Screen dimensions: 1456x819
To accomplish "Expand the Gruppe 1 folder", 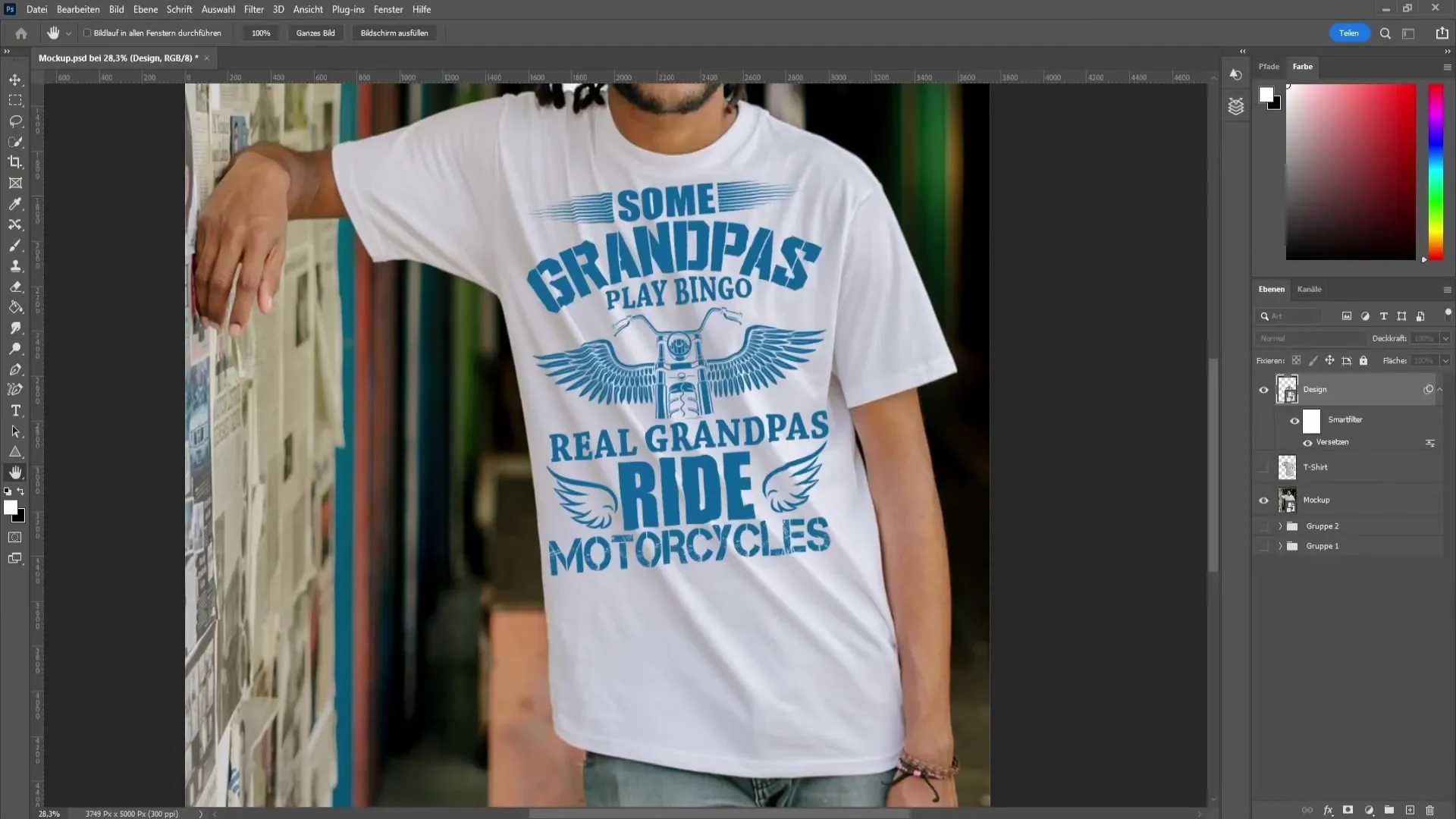I will [1280, 546].
